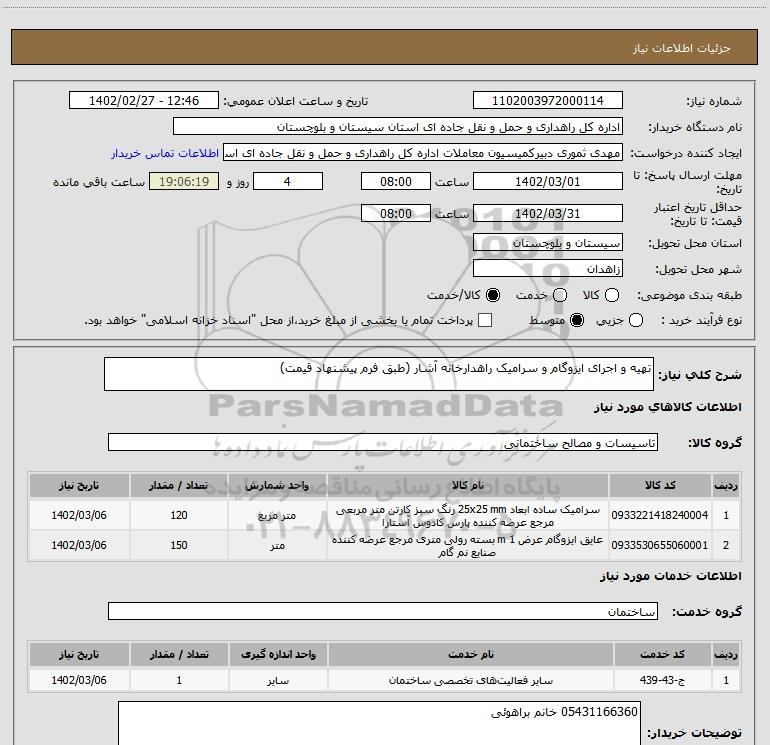Click the remaining days field showing 4

click(288, 181)
